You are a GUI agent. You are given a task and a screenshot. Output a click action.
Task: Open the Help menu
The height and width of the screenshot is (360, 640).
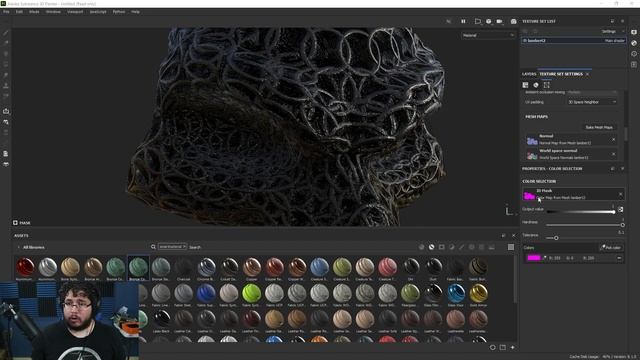[136, 12]
